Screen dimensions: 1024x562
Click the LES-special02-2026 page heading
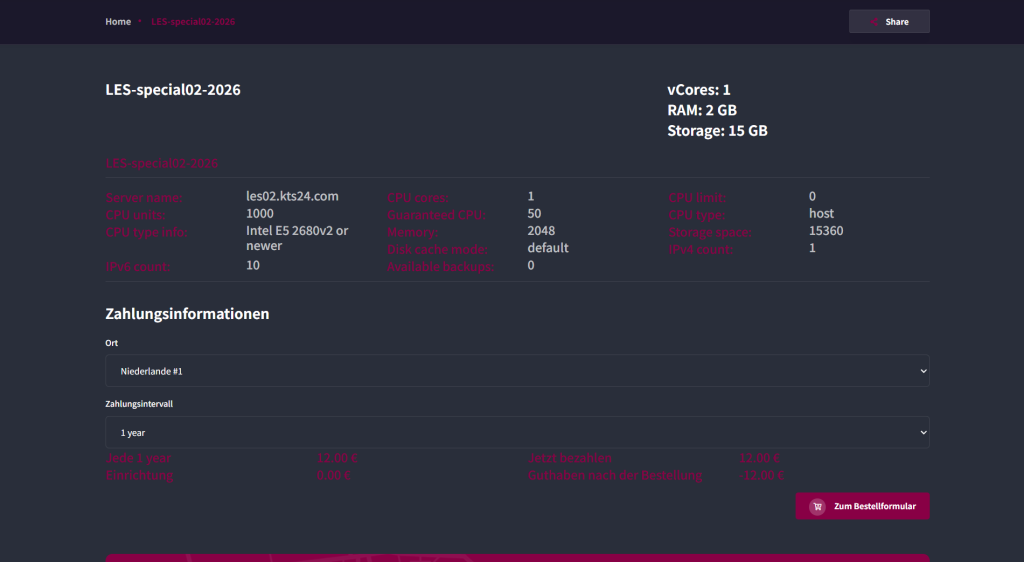point(173,90)
